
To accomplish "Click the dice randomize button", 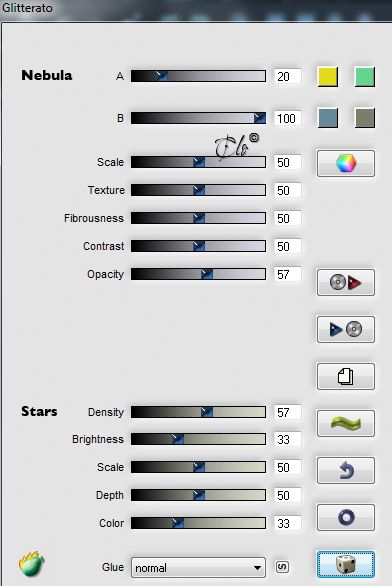I will pyautogui.click(x=346, y=564).
